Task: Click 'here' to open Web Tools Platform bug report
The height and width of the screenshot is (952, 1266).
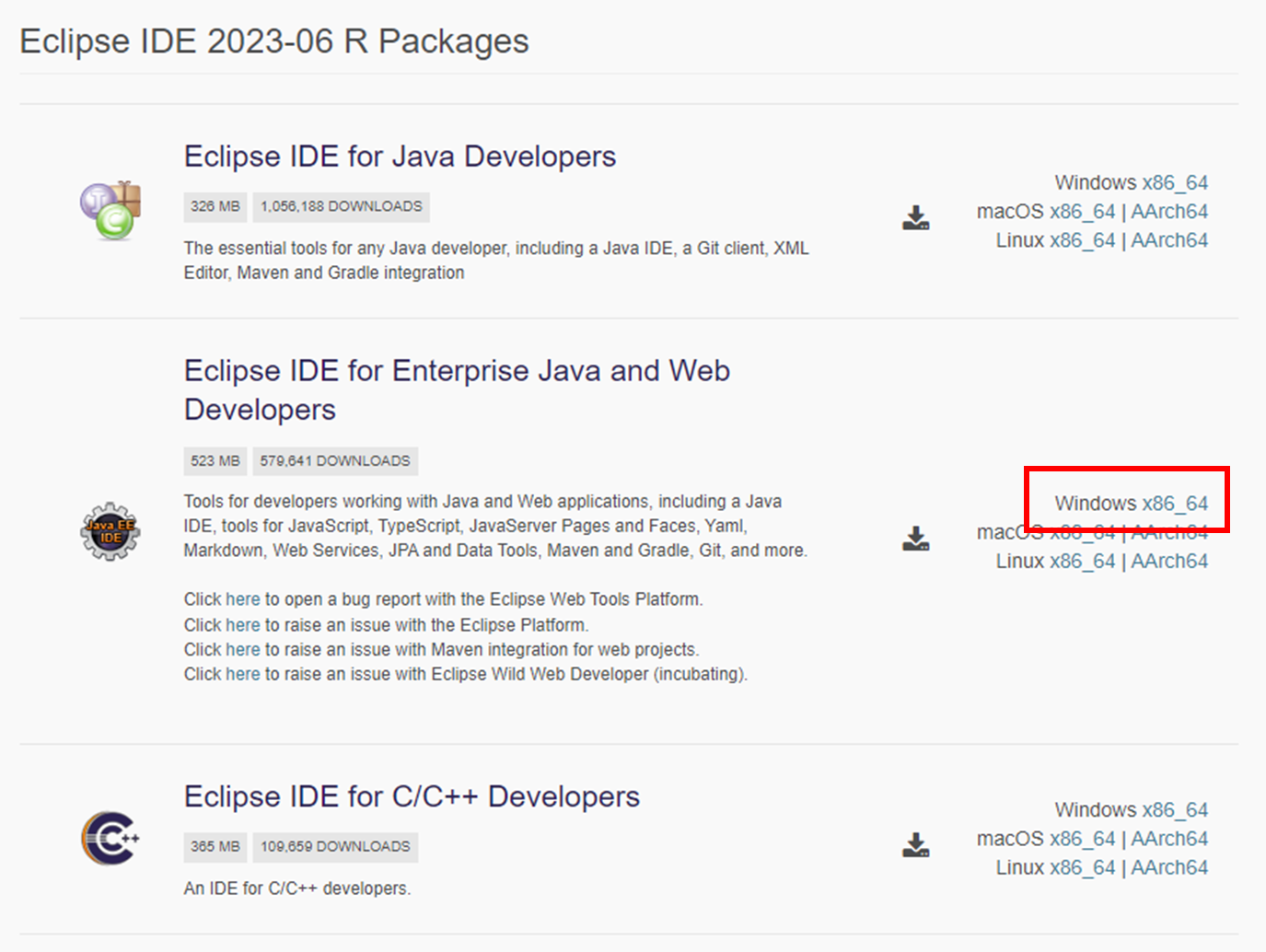Action: click(x=243, y=599)
